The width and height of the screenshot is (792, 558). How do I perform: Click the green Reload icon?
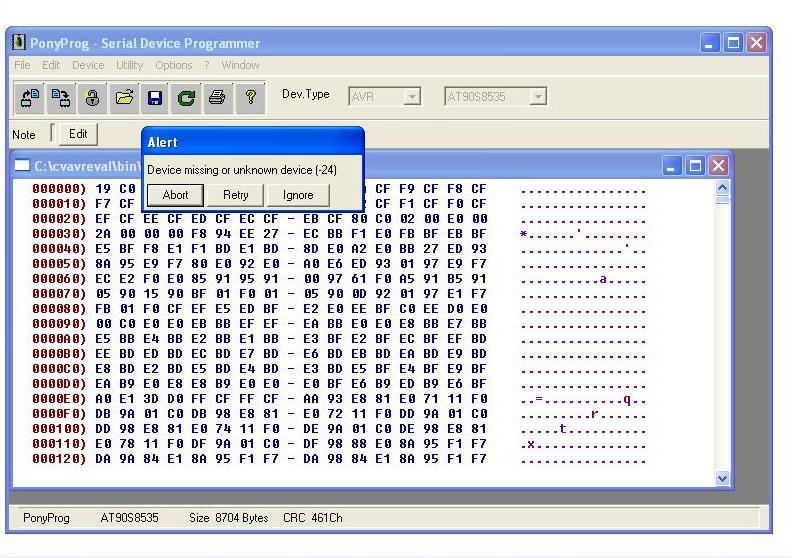186,97
